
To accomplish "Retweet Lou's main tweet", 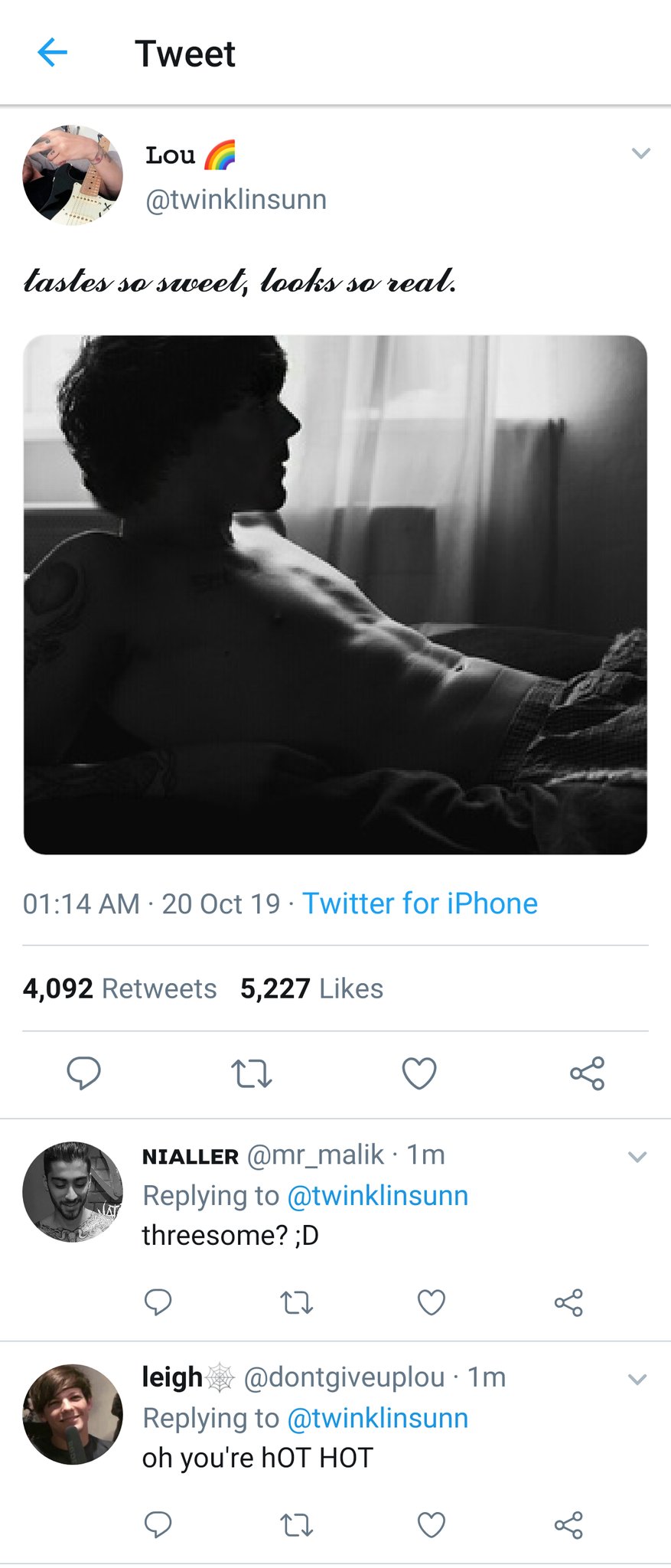I will click(252, 1073).
